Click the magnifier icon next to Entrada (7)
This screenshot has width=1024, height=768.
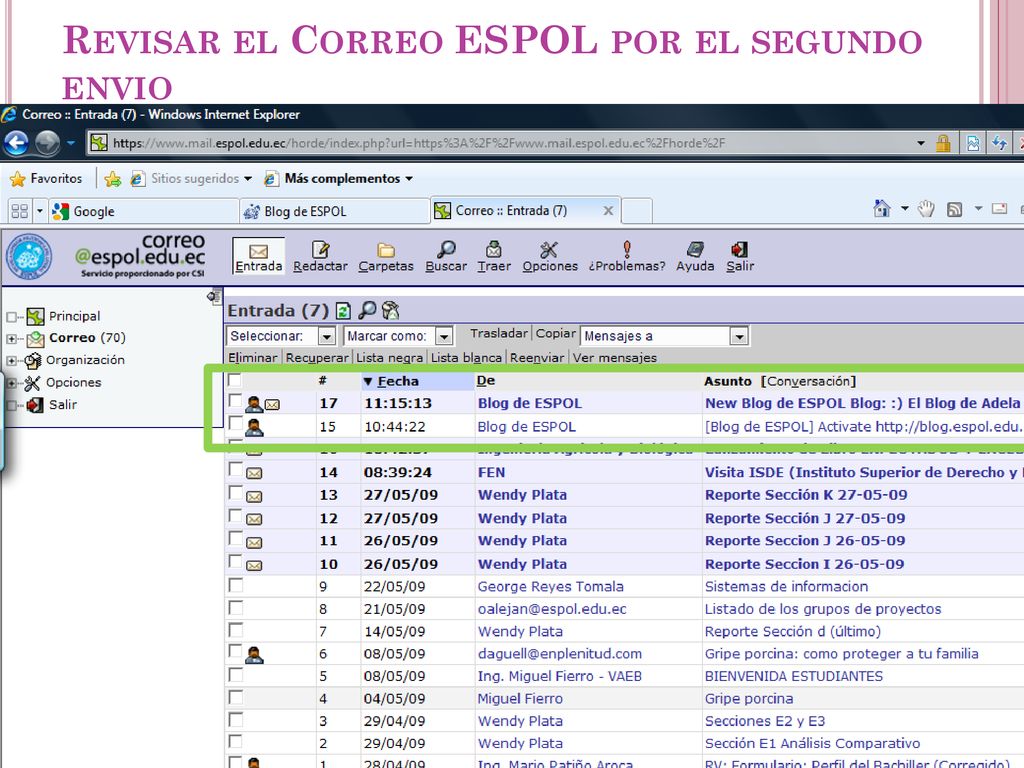pyautogui.click(x=367, y=310)
